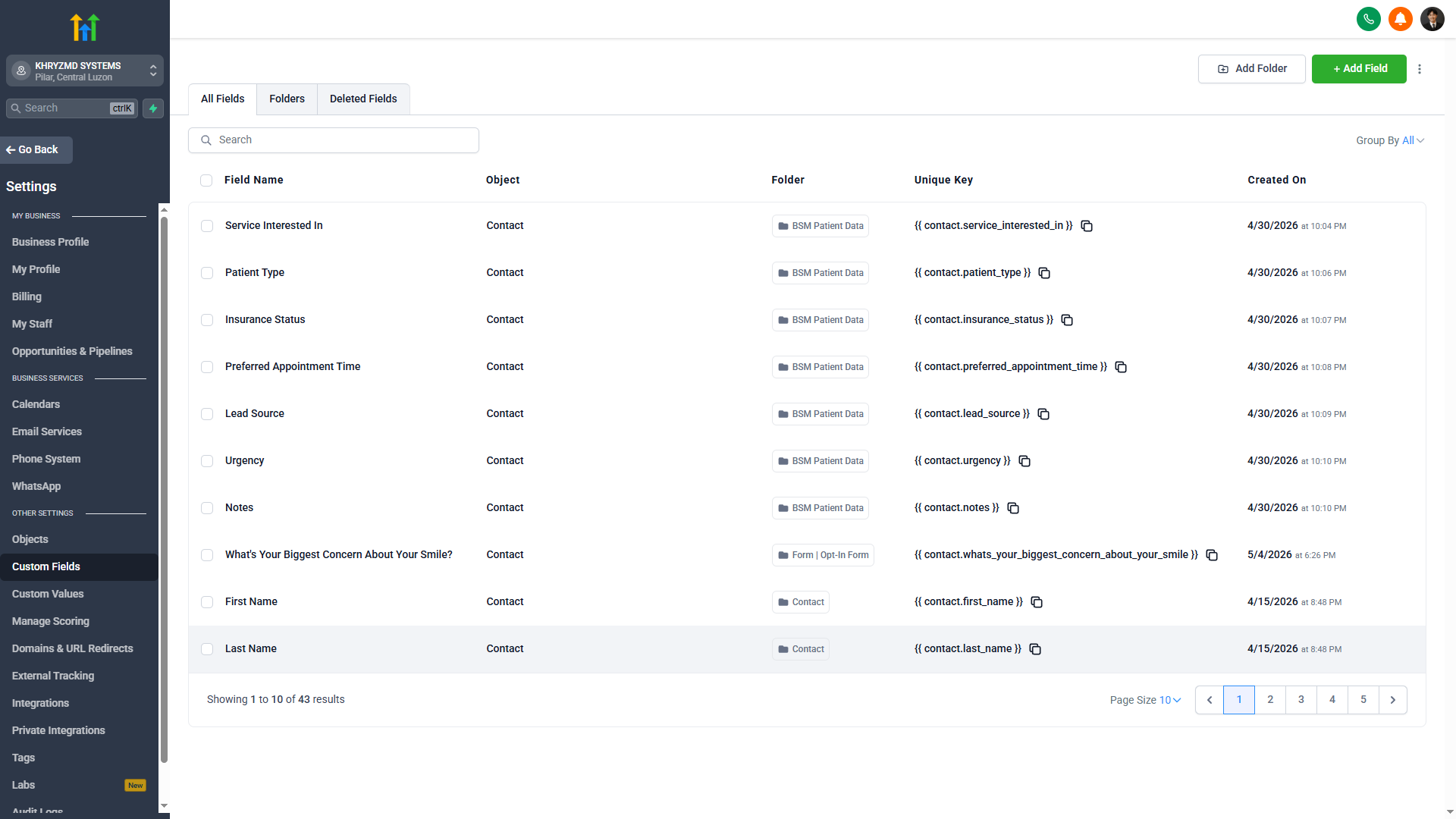This screenshot has width=1456, height=819.
Task: Go to next results page arrow
Action: click(x=1393, y=700)
